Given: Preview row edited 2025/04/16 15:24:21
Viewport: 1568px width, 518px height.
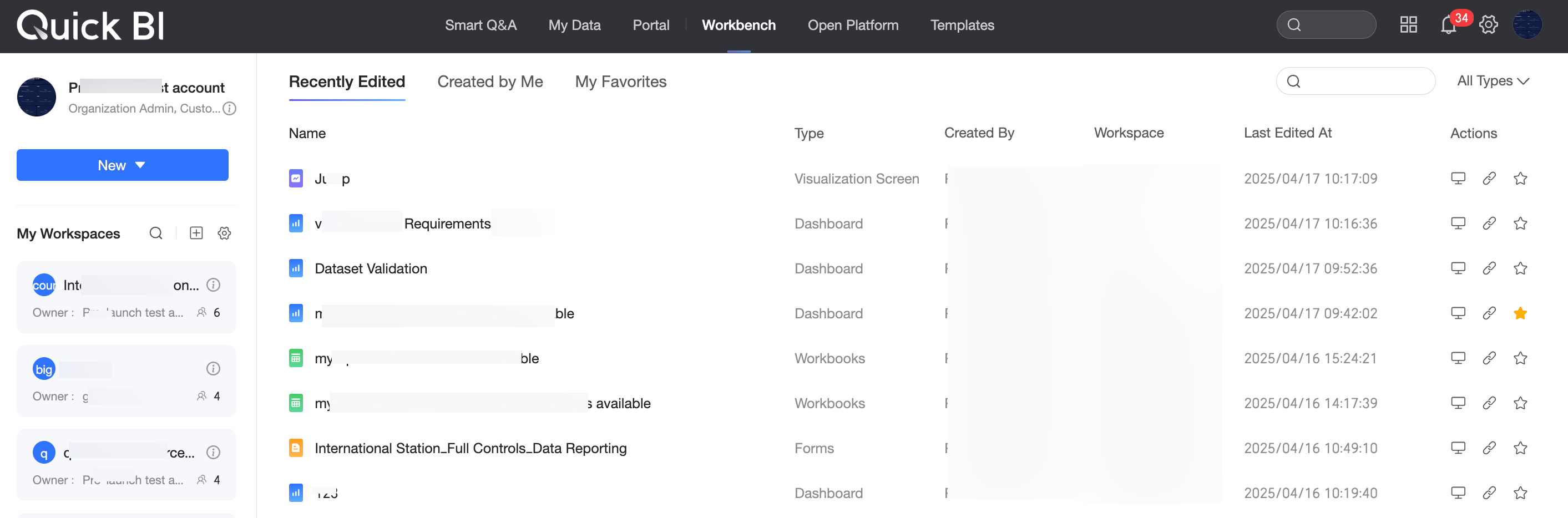Looking at the screenshot, I should pyautogui.click(x=1458, y=358).
